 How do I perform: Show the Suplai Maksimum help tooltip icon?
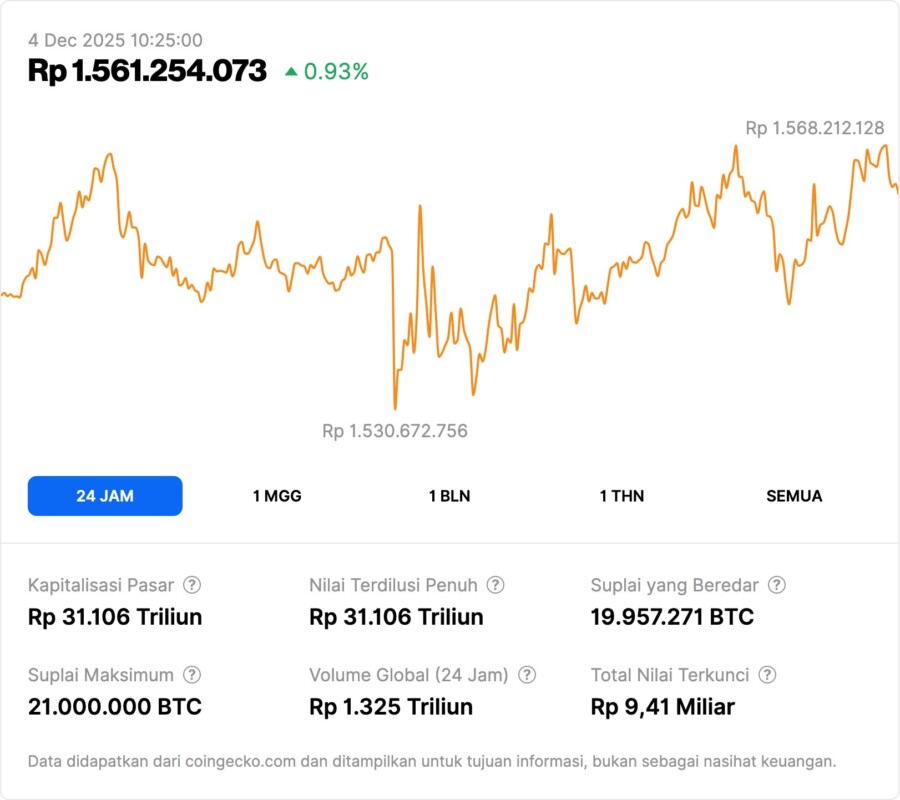[192, 675]
